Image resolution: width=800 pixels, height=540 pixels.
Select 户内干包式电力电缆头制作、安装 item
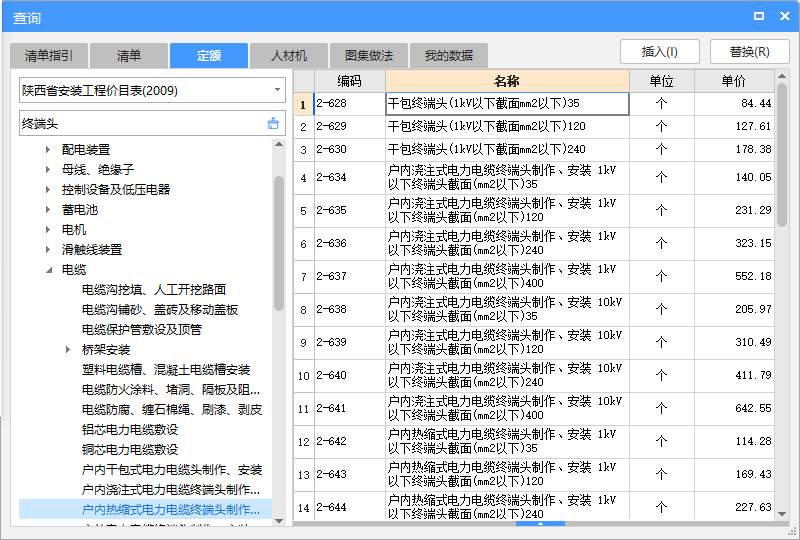172,470
